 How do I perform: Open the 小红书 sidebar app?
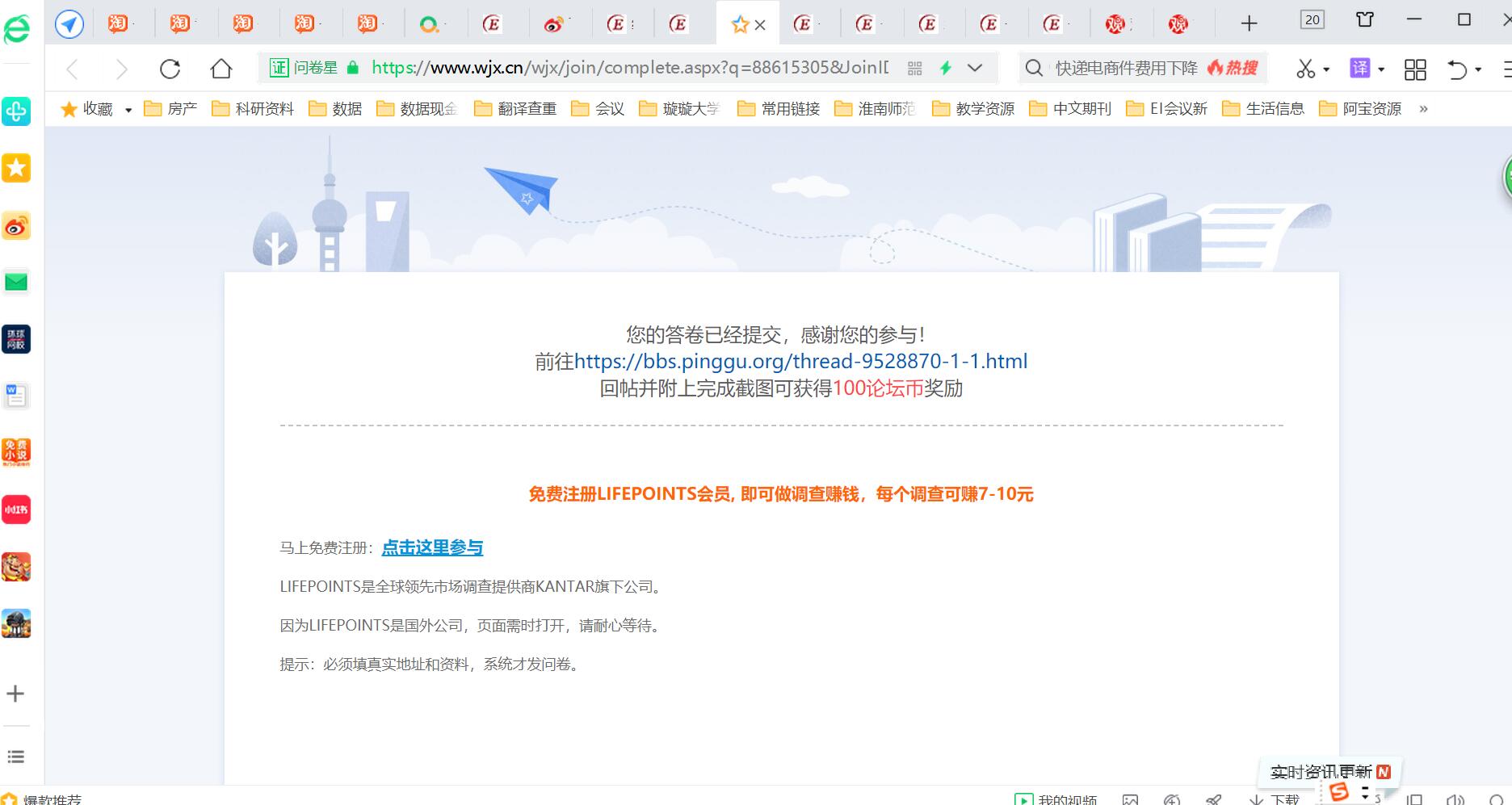point(16,509)
